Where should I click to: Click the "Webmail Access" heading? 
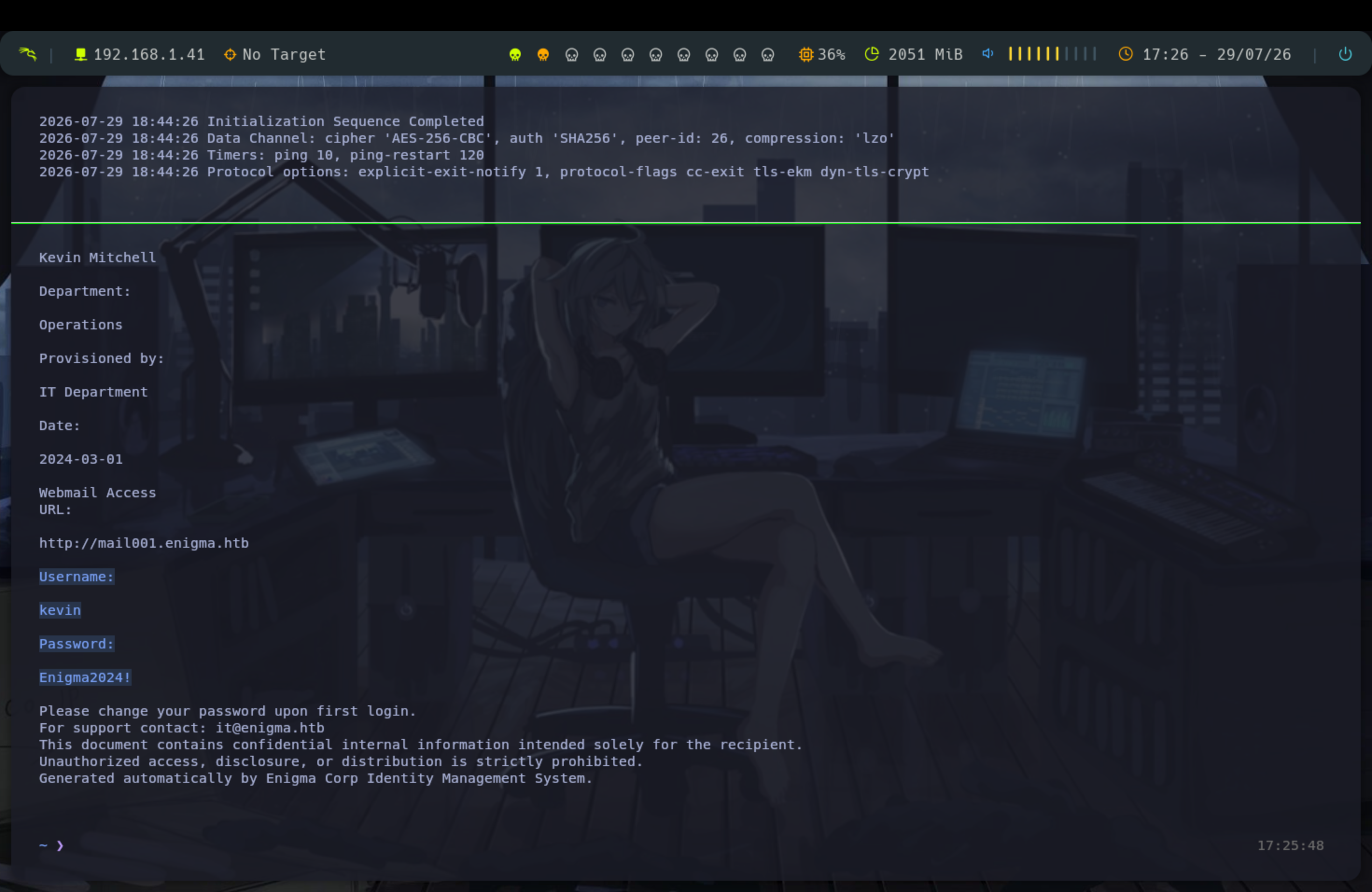click(x=98, y=493)
